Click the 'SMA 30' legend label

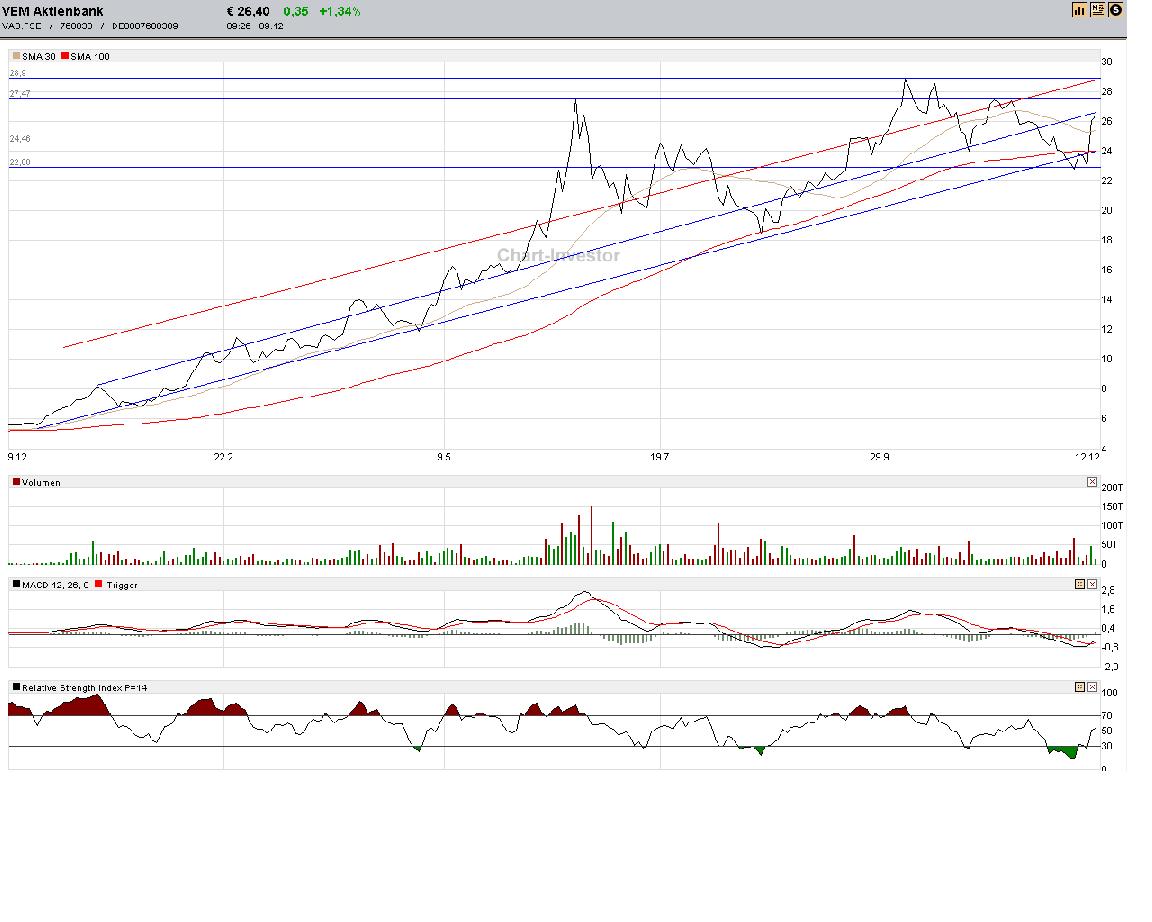39,57
